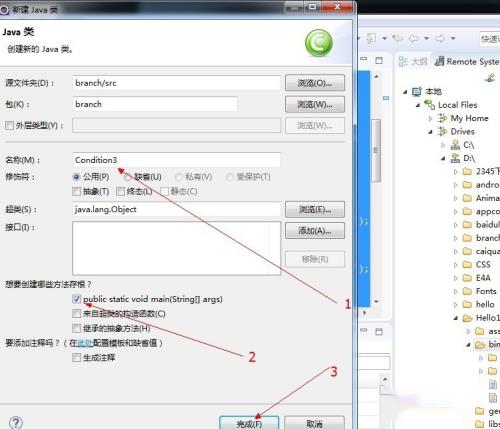Click the superclass field java.lang.Object
500x429 pixels.
pos(176,209)
